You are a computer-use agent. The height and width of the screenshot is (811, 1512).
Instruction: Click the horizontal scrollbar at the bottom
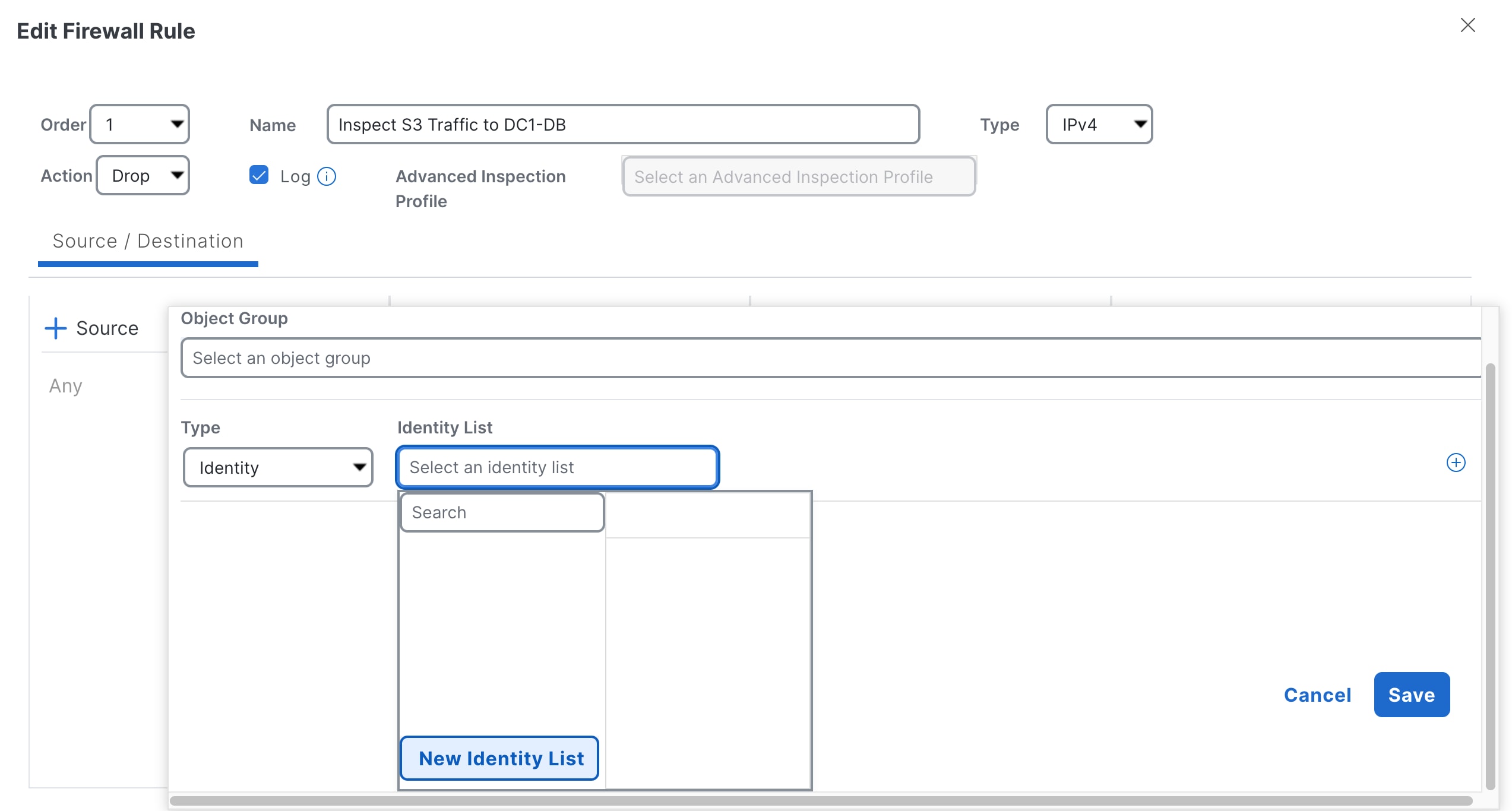point(820,801)
